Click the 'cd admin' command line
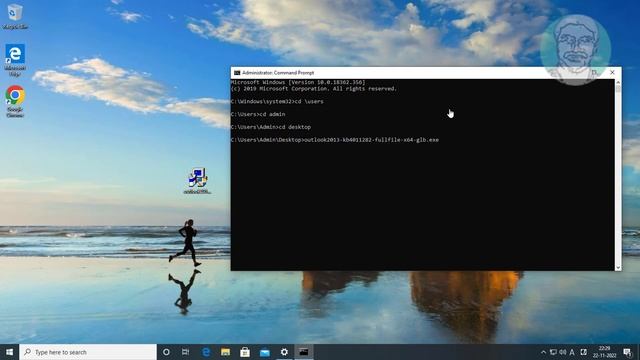The height and width of the screenshot is (360, 640). pos(258,114)
